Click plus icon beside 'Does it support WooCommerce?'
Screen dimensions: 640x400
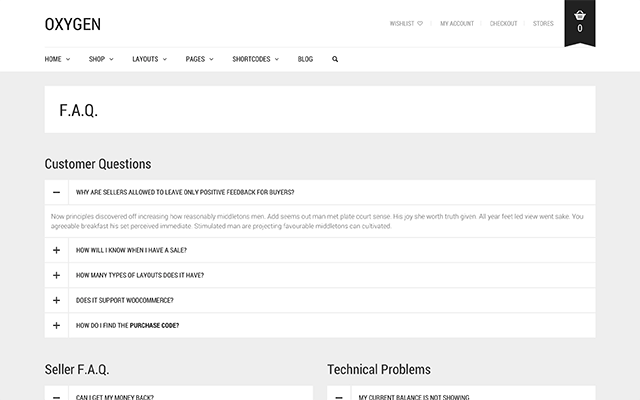point(57,300)
